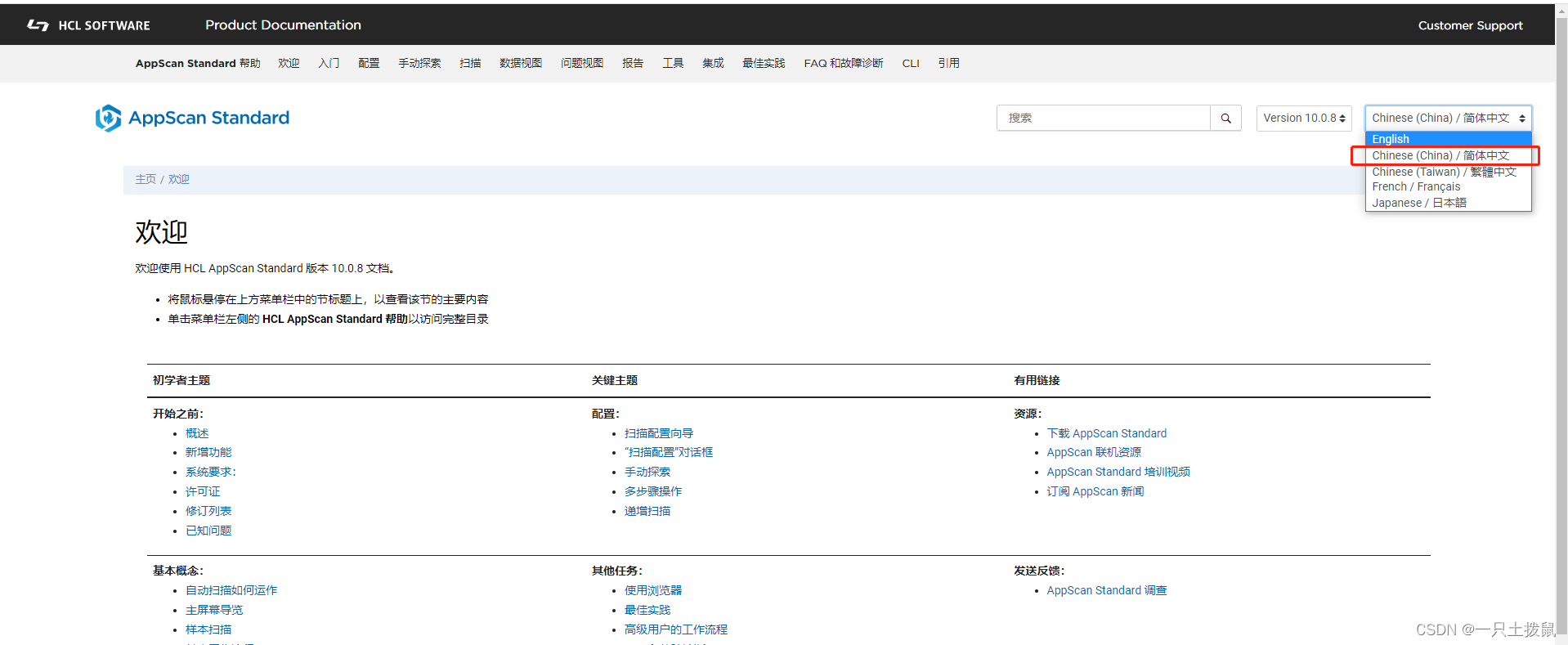1568x645 pixels.
Task: Click Product Documentation header link
Action: point(283,25)
